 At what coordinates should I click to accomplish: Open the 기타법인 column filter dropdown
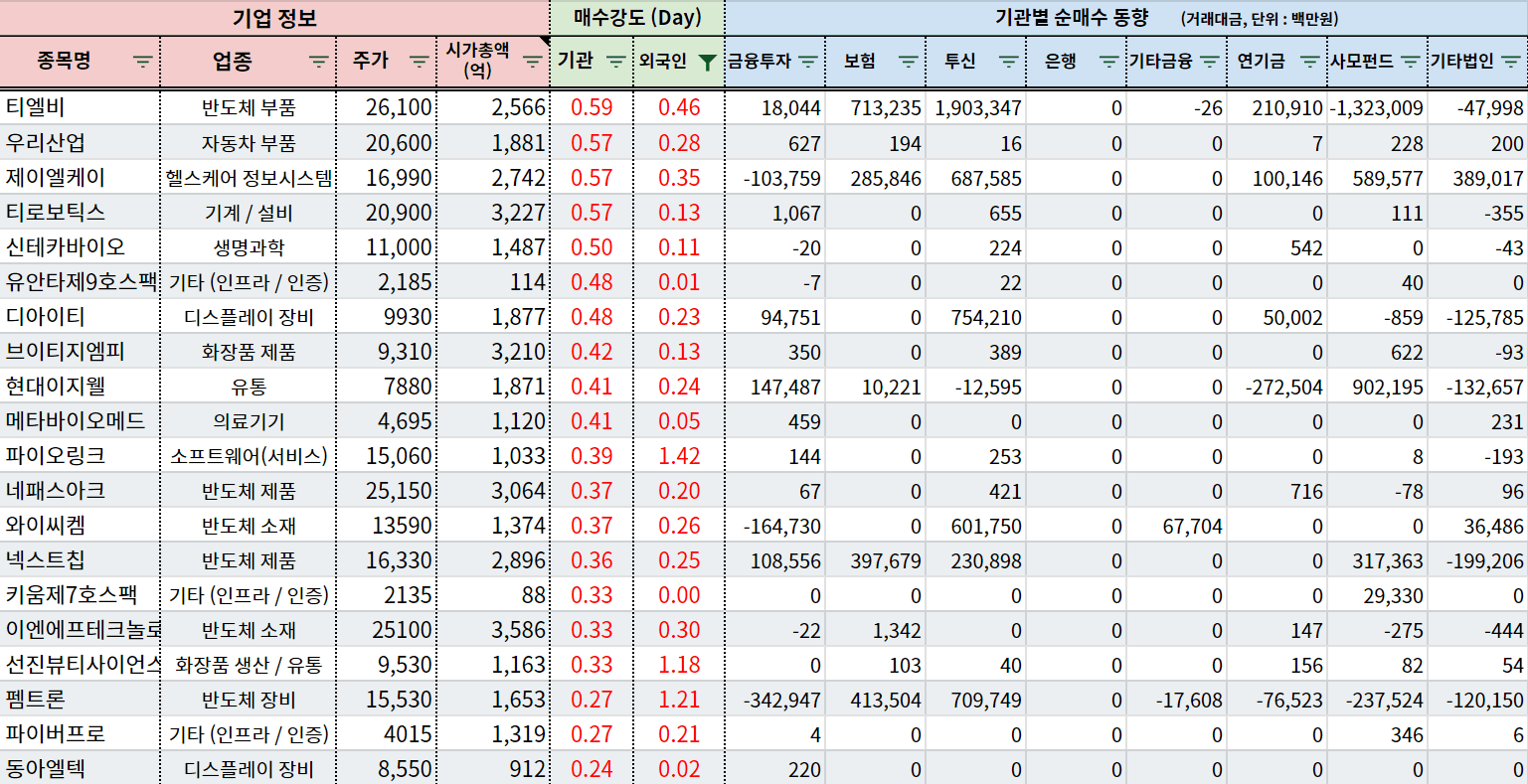point(1510,62)
